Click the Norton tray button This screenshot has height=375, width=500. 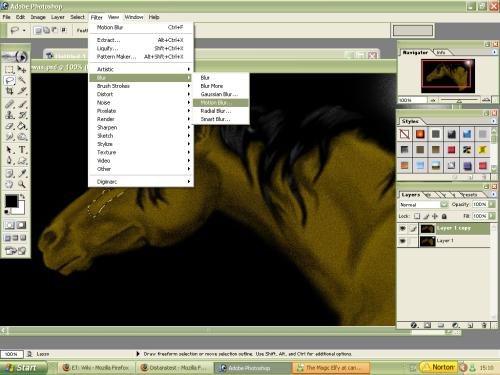pos(439,367)
